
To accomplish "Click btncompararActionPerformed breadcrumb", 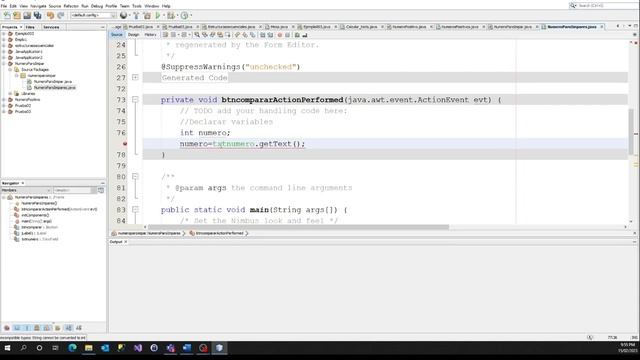I will tap(219, 233).
